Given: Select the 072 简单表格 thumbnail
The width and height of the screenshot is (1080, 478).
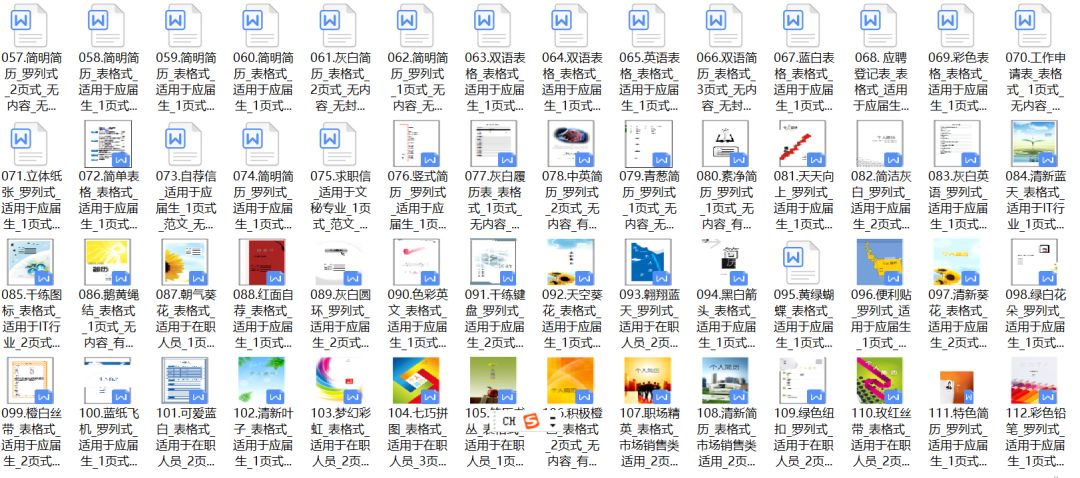Looking at the screenshot, I should [x=107, y=144].
